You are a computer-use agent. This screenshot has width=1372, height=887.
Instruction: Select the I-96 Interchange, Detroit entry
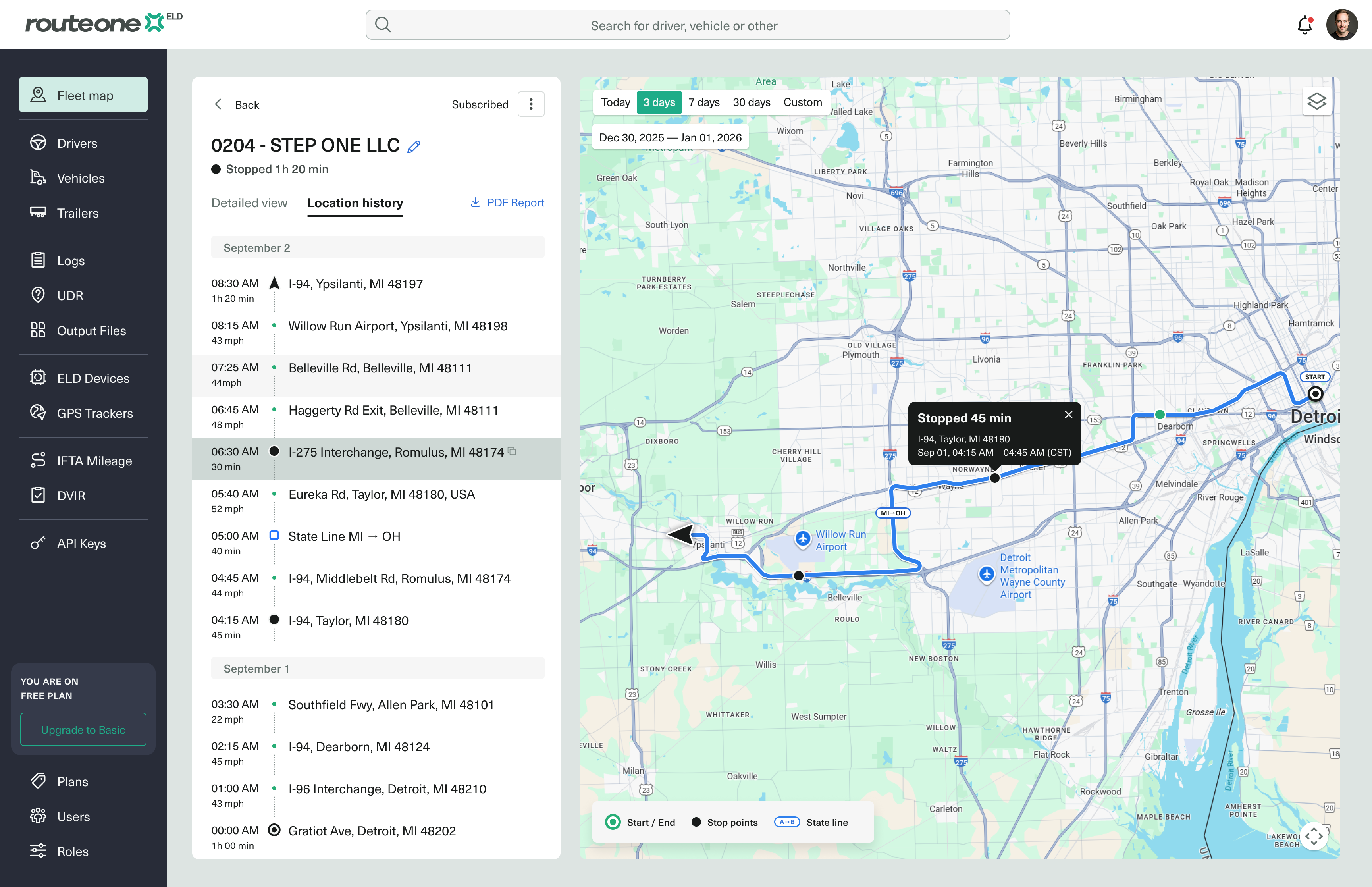(376, 795)
